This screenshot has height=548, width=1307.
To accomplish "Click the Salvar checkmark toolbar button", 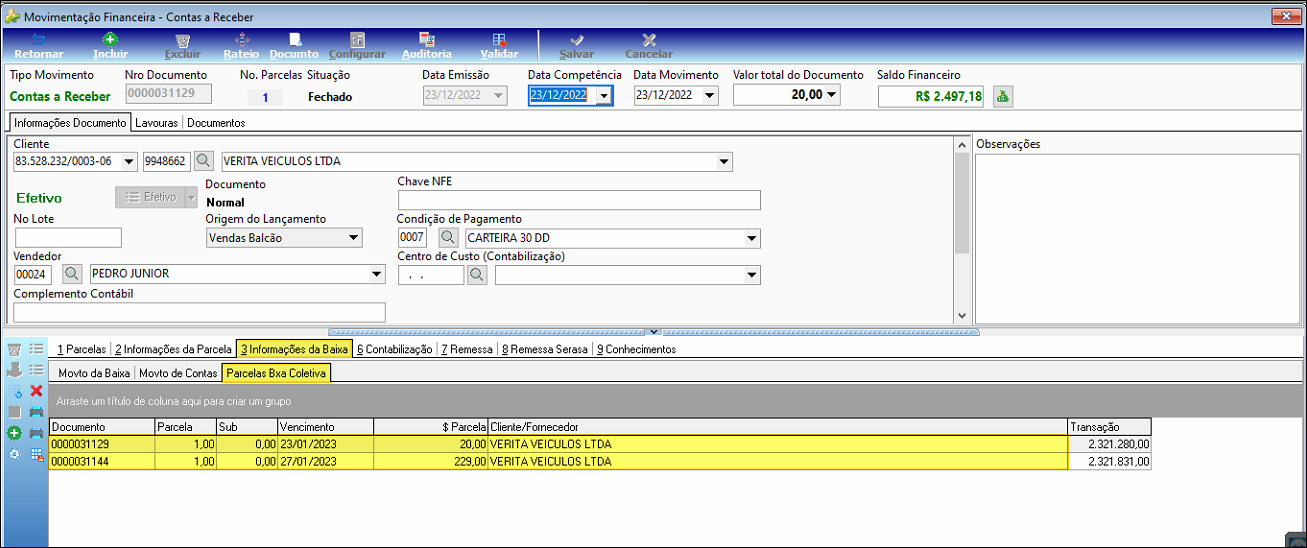I will (576, 46).
